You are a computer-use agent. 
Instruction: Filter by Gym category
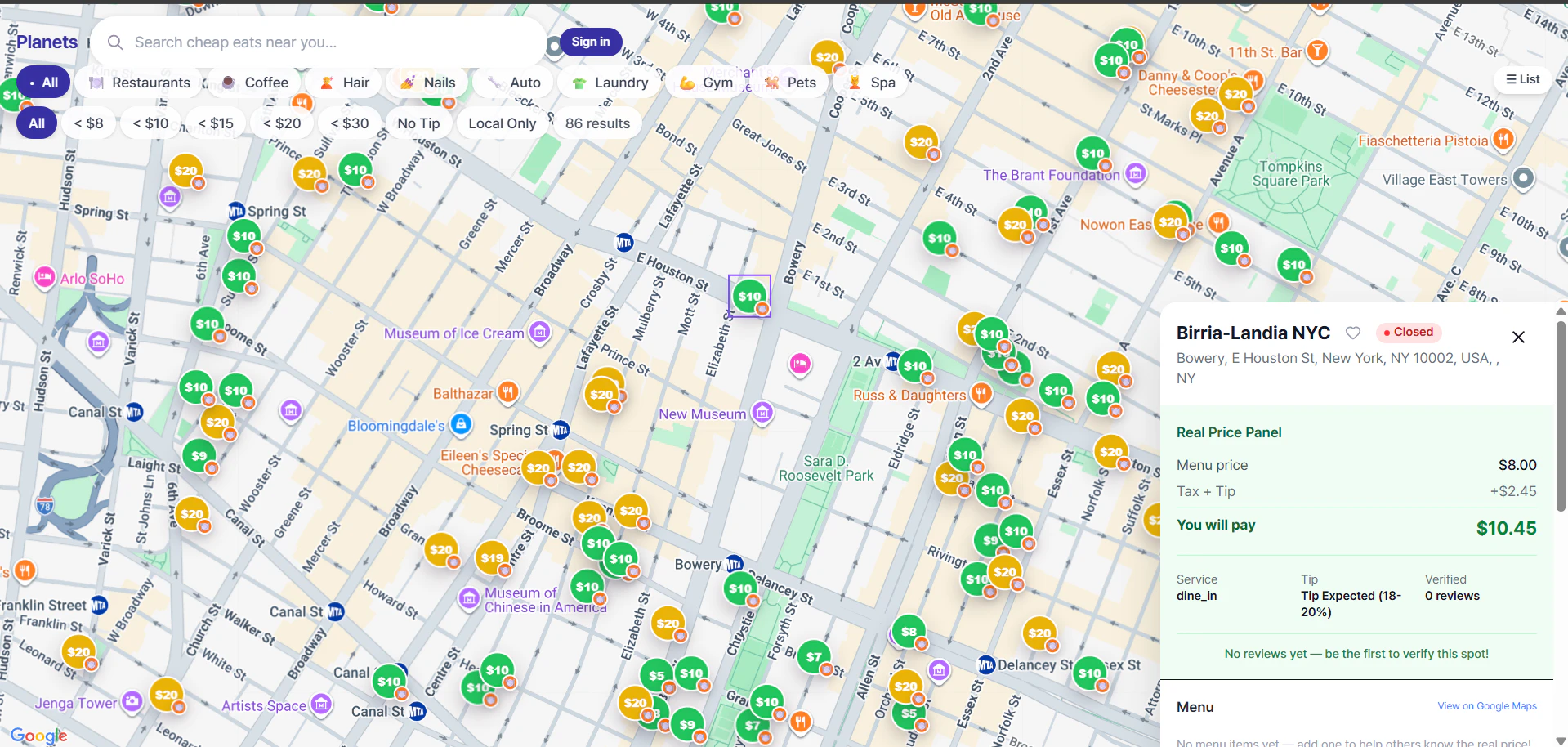706,83
